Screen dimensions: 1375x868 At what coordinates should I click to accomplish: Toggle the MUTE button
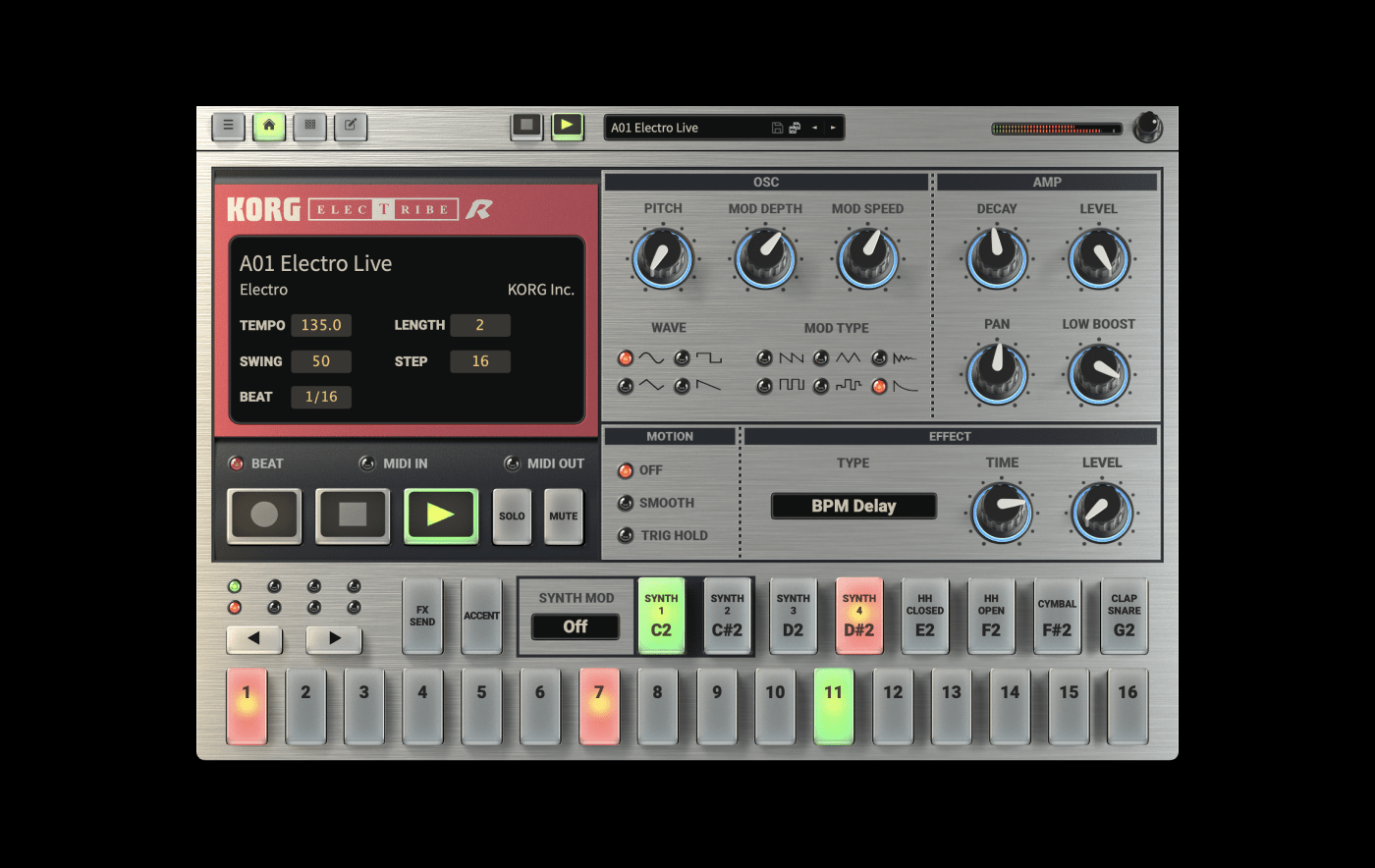point(564,515)
